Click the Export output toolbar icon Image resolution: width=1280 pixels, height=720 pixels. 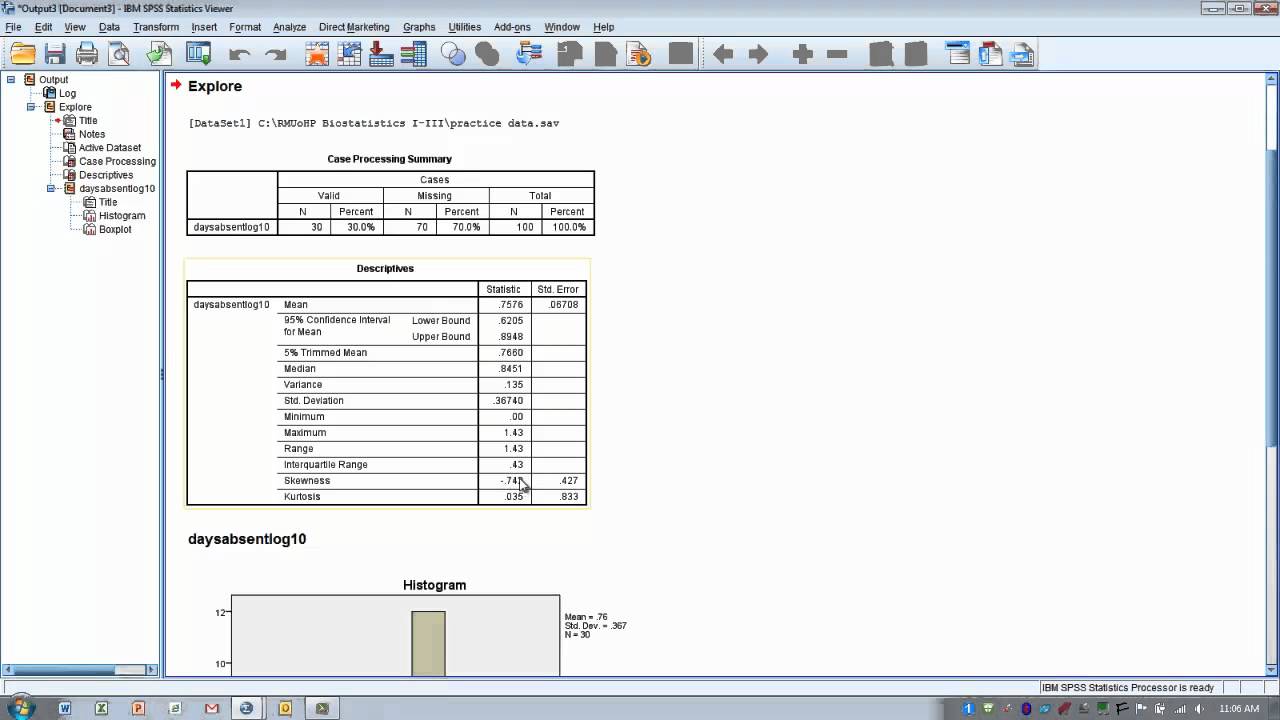click(159, 54)
